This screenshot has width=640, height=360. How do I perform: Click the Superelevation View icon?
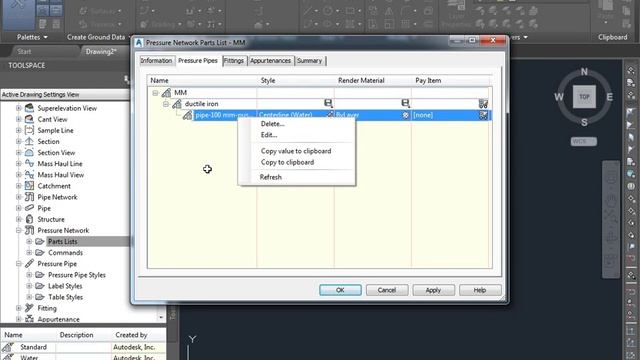[29, 108]
